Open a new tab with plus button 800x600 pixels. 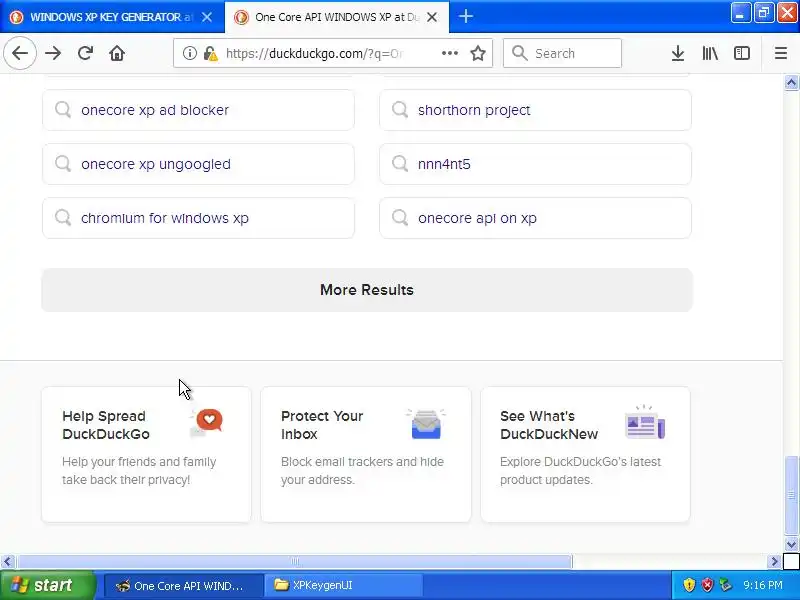pos(465,17)
